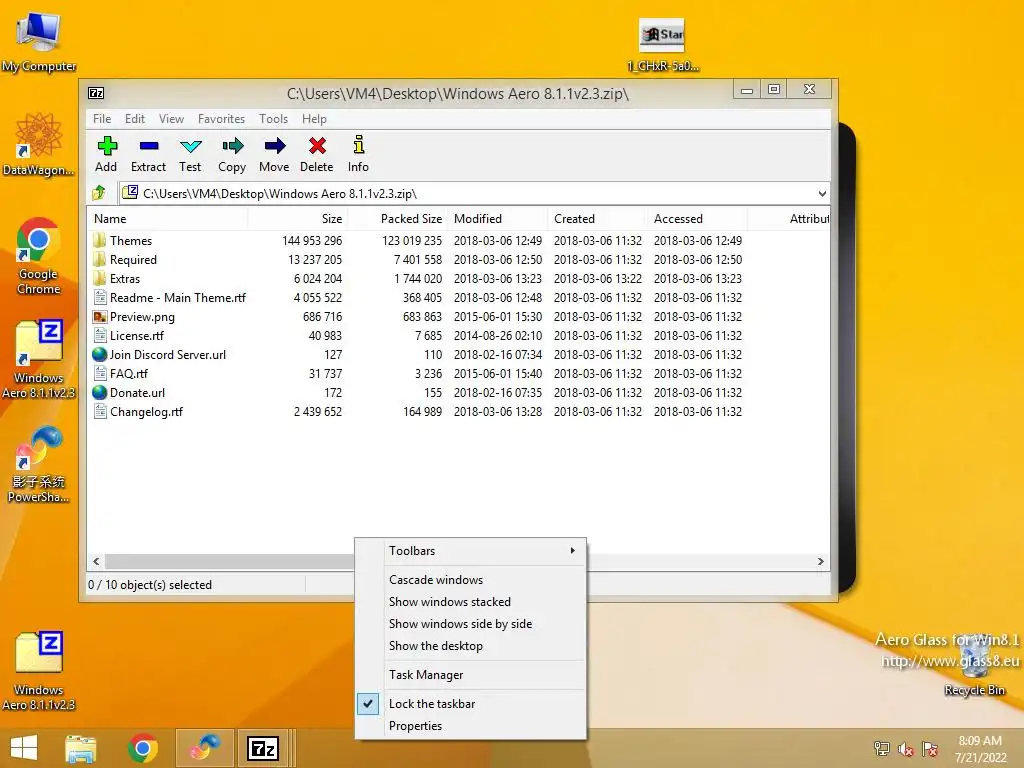Select the Extras folder icon
Viewport: 1024px width, 768px height.
click(x=100, y=278)
